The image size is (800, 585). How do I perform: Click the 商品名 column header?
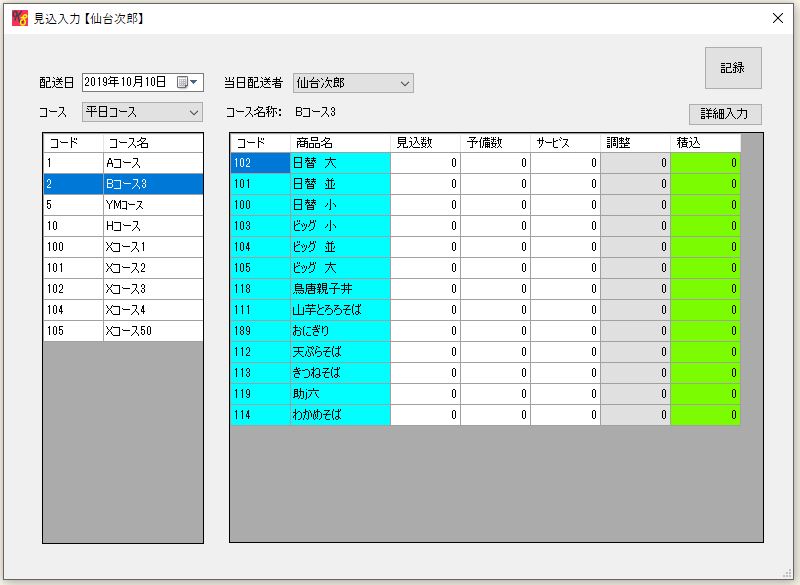[340, 143]
